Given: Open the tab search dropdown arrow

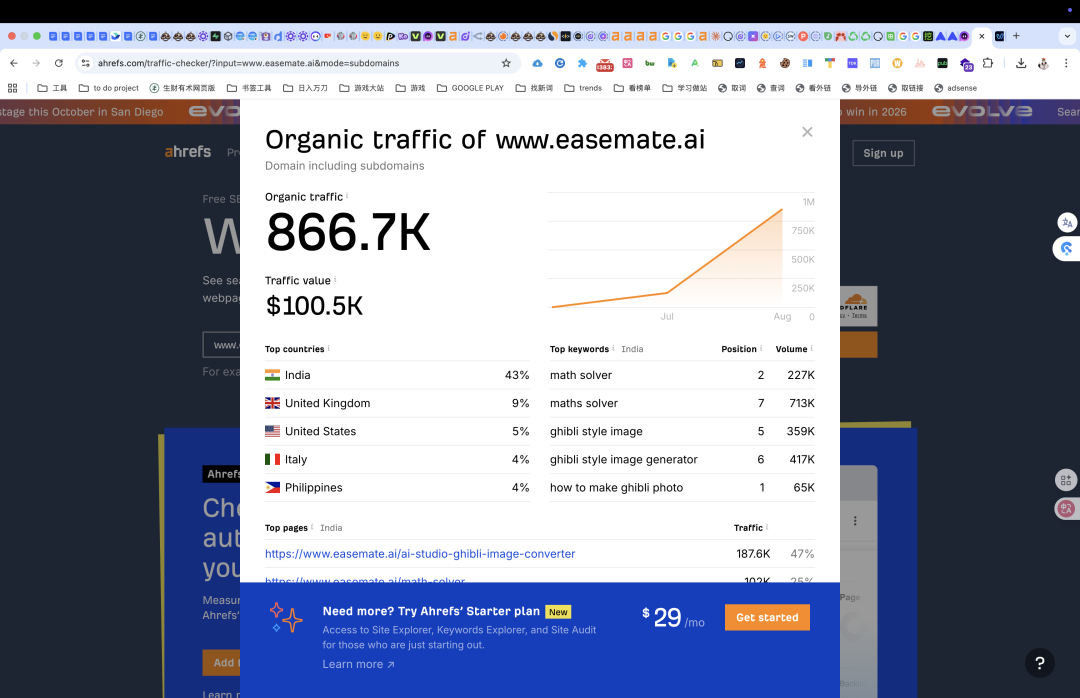Looking at the screenshot, I should [1068, 36].
